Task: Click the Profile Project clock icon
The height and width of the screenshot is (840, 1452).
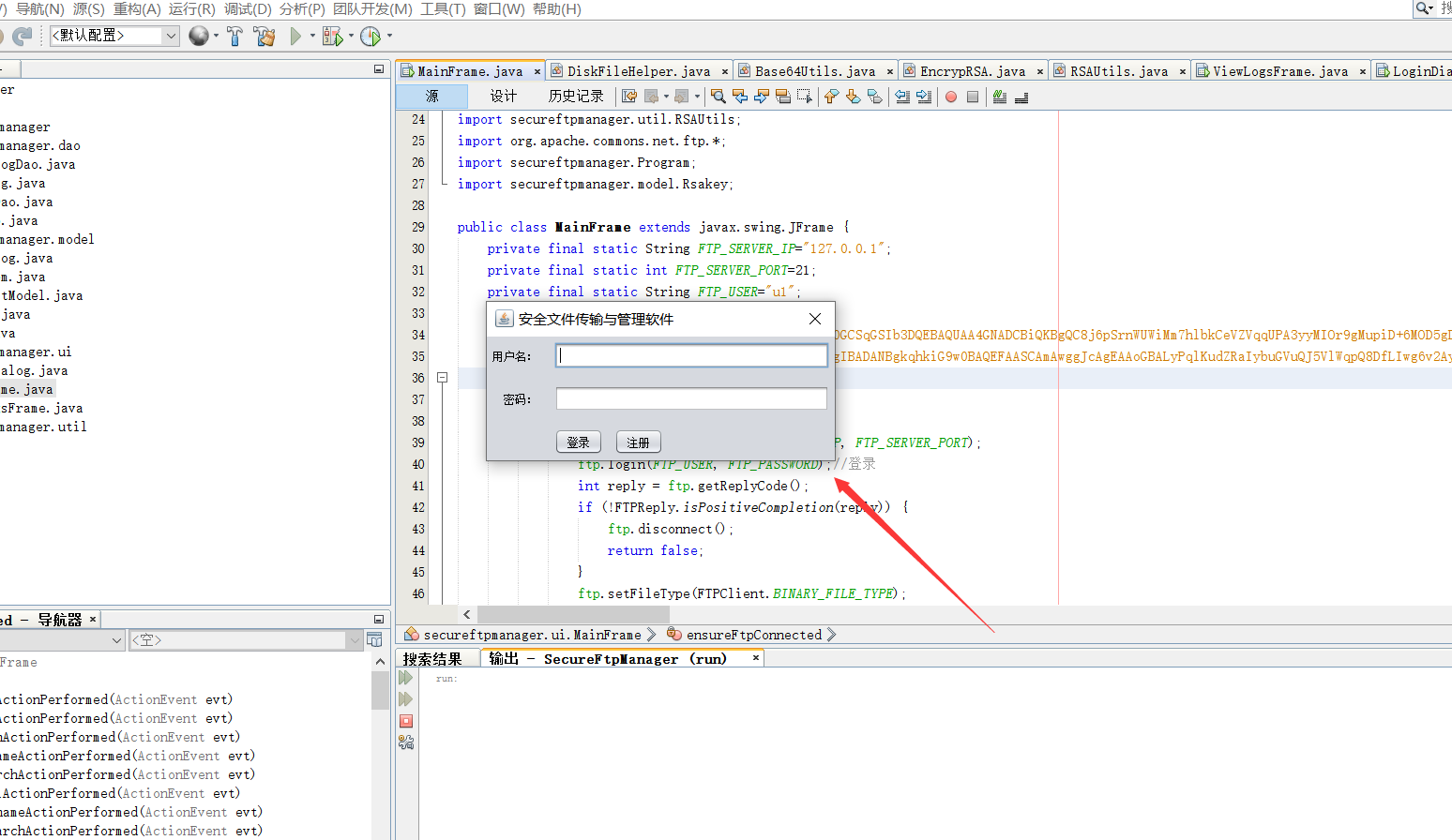Action: point(371,36)
